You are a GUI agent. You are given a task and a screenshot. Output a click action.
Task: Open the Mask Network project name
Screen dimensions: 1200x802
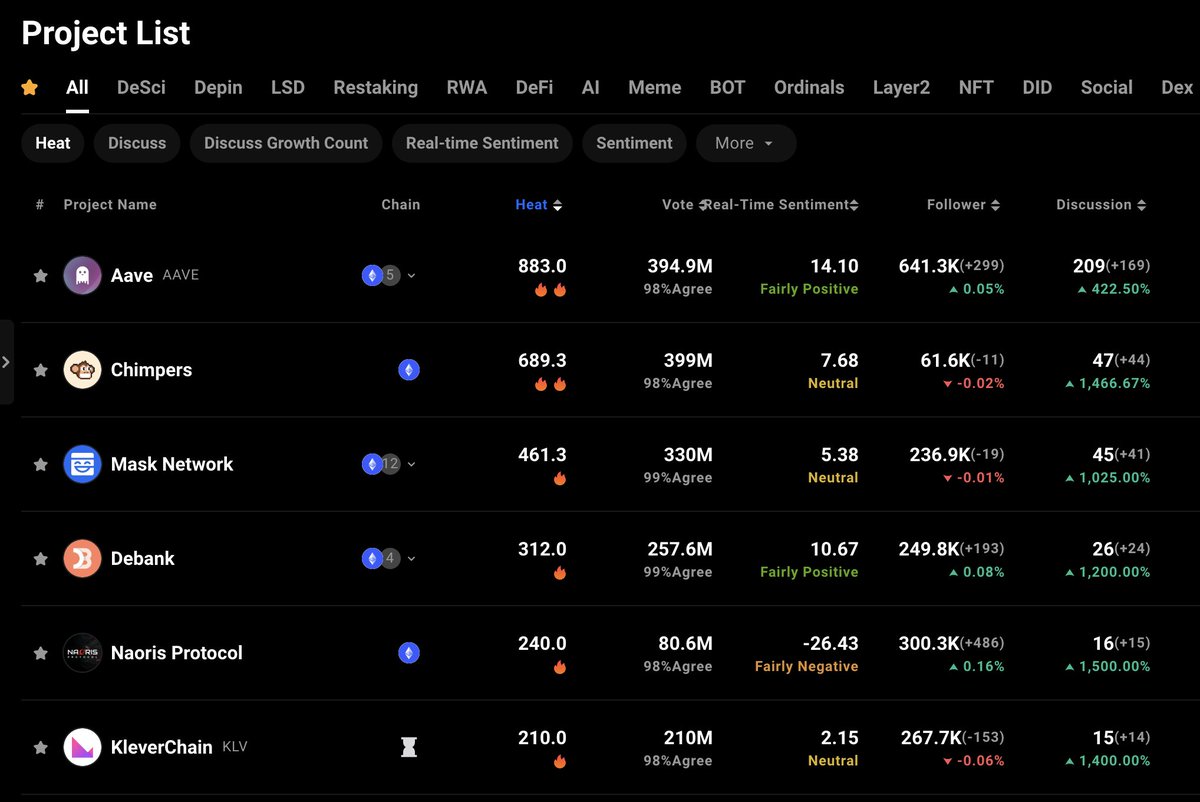[172, 464]
